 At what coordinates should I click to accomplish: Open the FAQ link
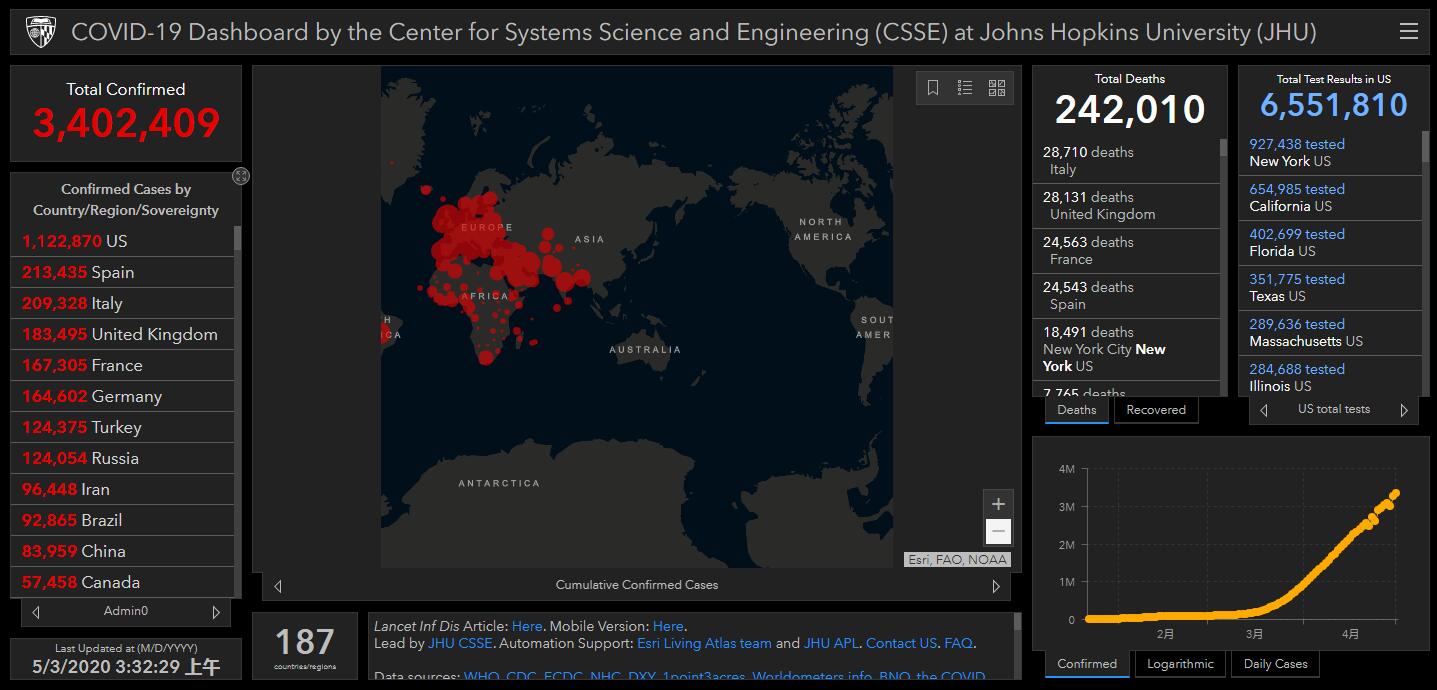[958, 643]
